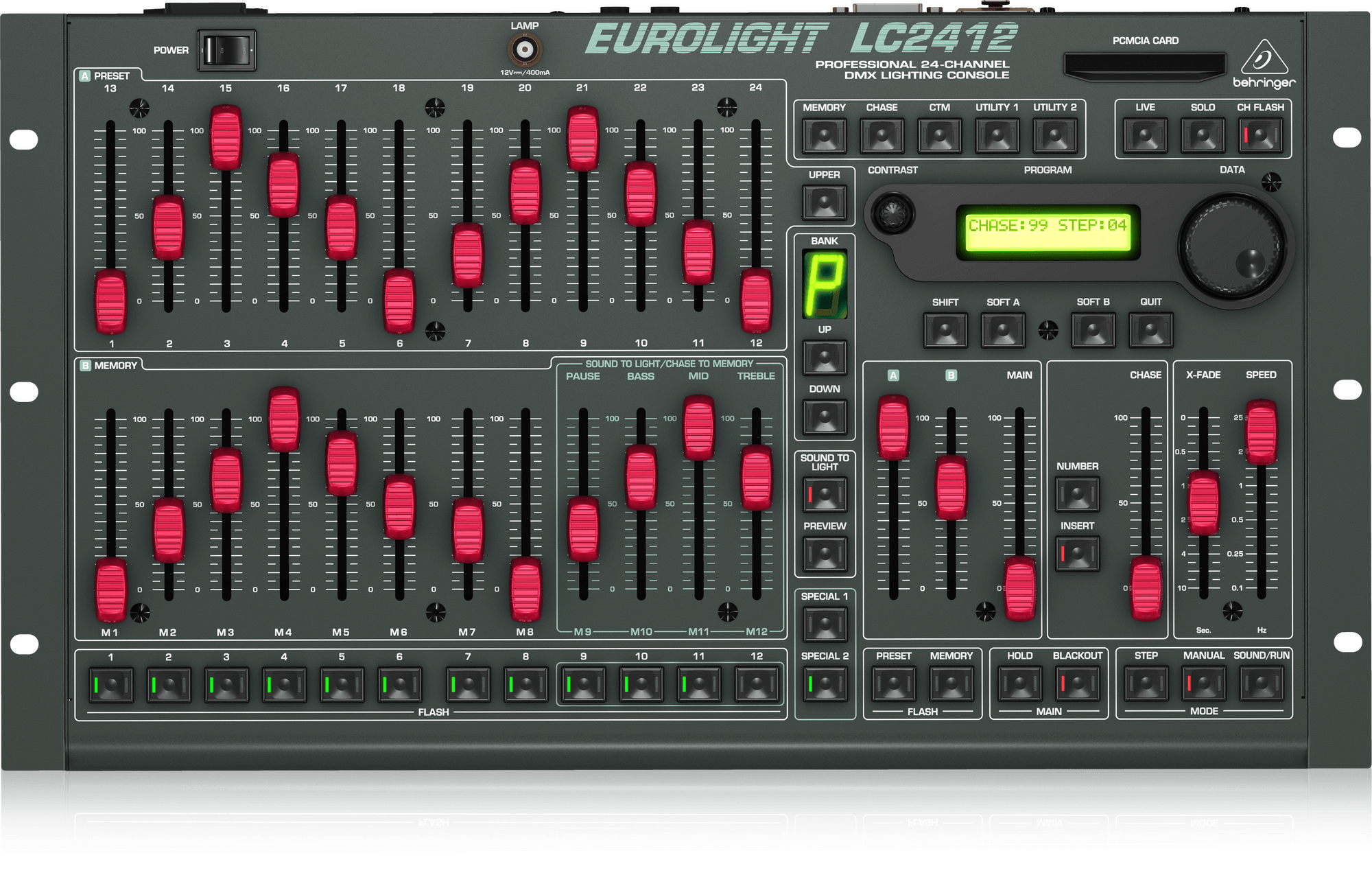Hit flash button 1
This screenshot has height=875, width=1372.
click(x=110, y=685)
